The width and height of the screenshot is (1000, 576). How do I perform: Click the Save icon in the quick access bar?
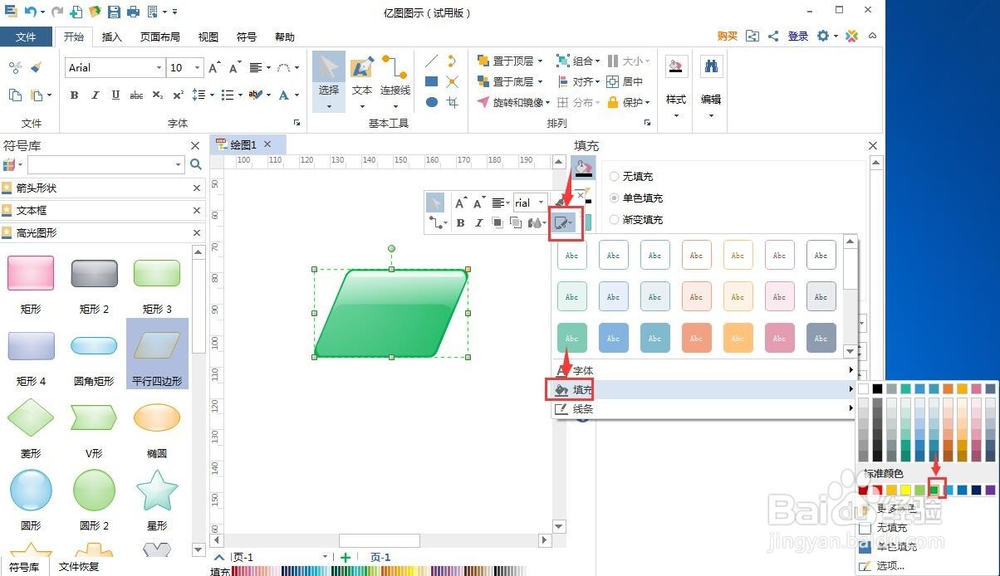pos(114,11)
